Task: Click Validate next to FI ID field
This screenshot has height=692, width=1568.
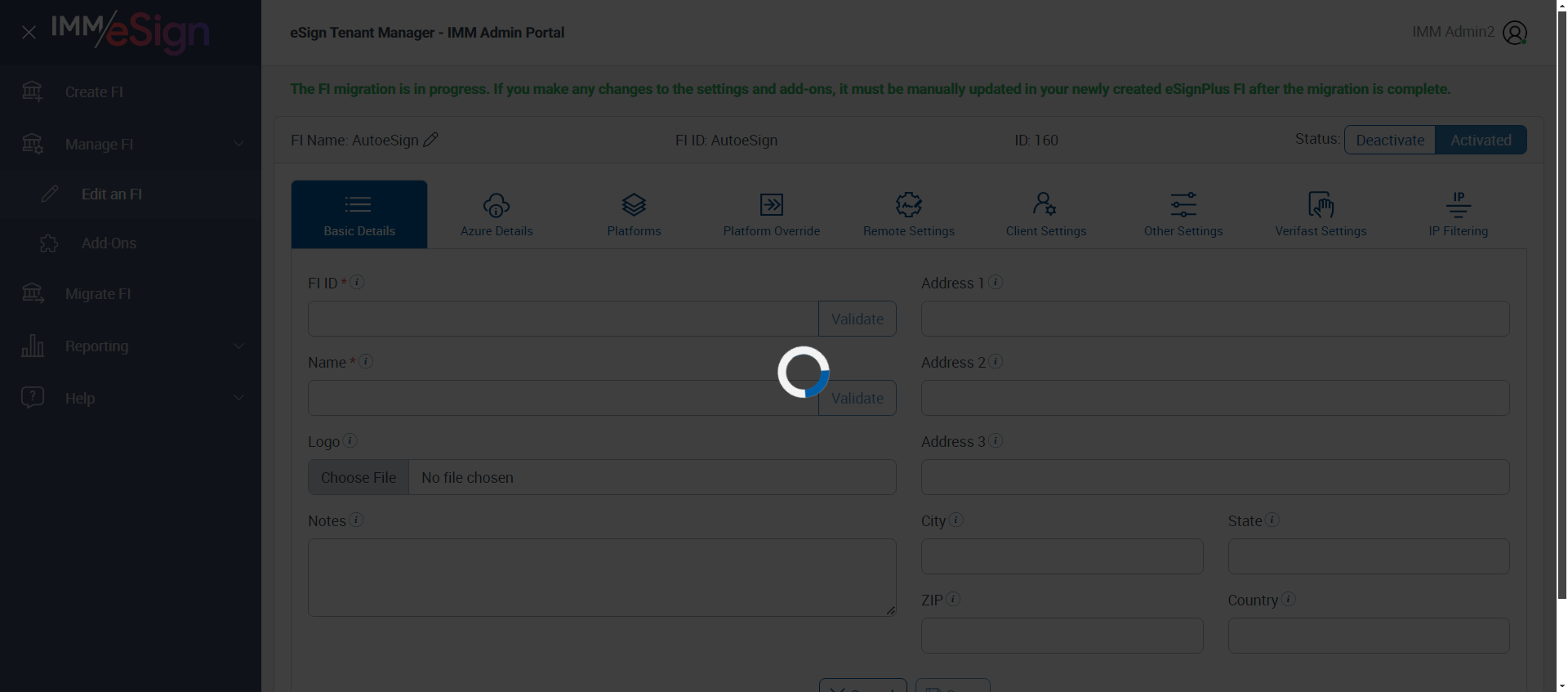Action: [x=857, y=319]
